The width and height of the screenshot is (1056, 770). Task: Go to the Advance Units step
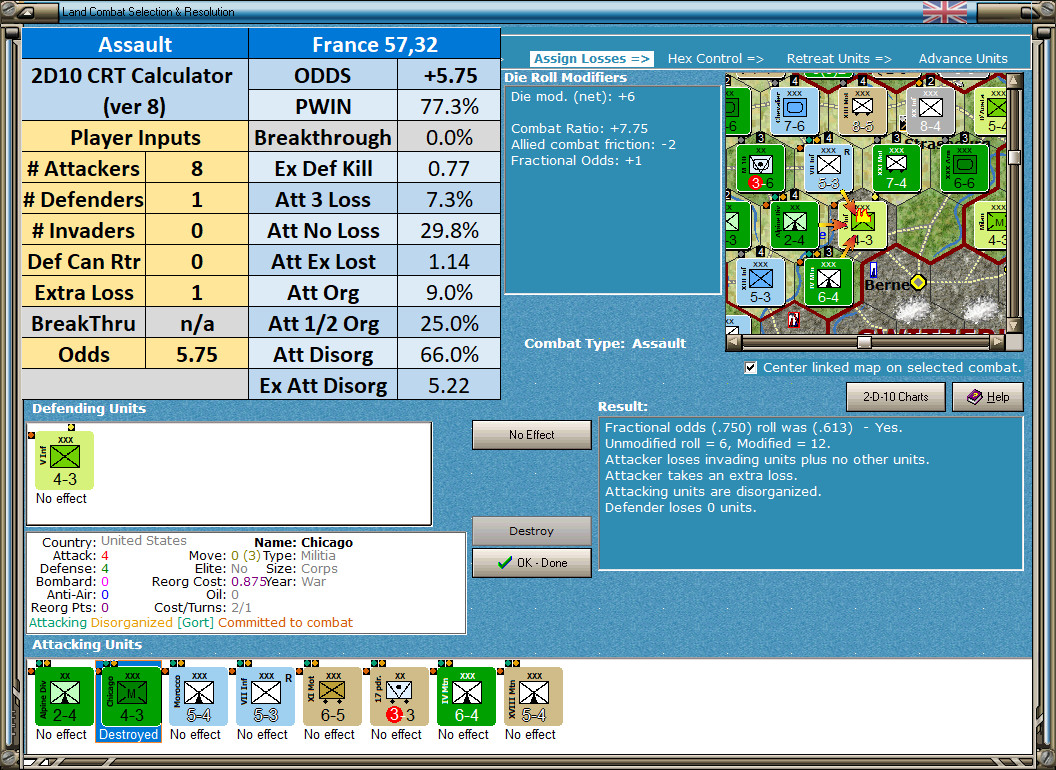click(x=963, y=59)
